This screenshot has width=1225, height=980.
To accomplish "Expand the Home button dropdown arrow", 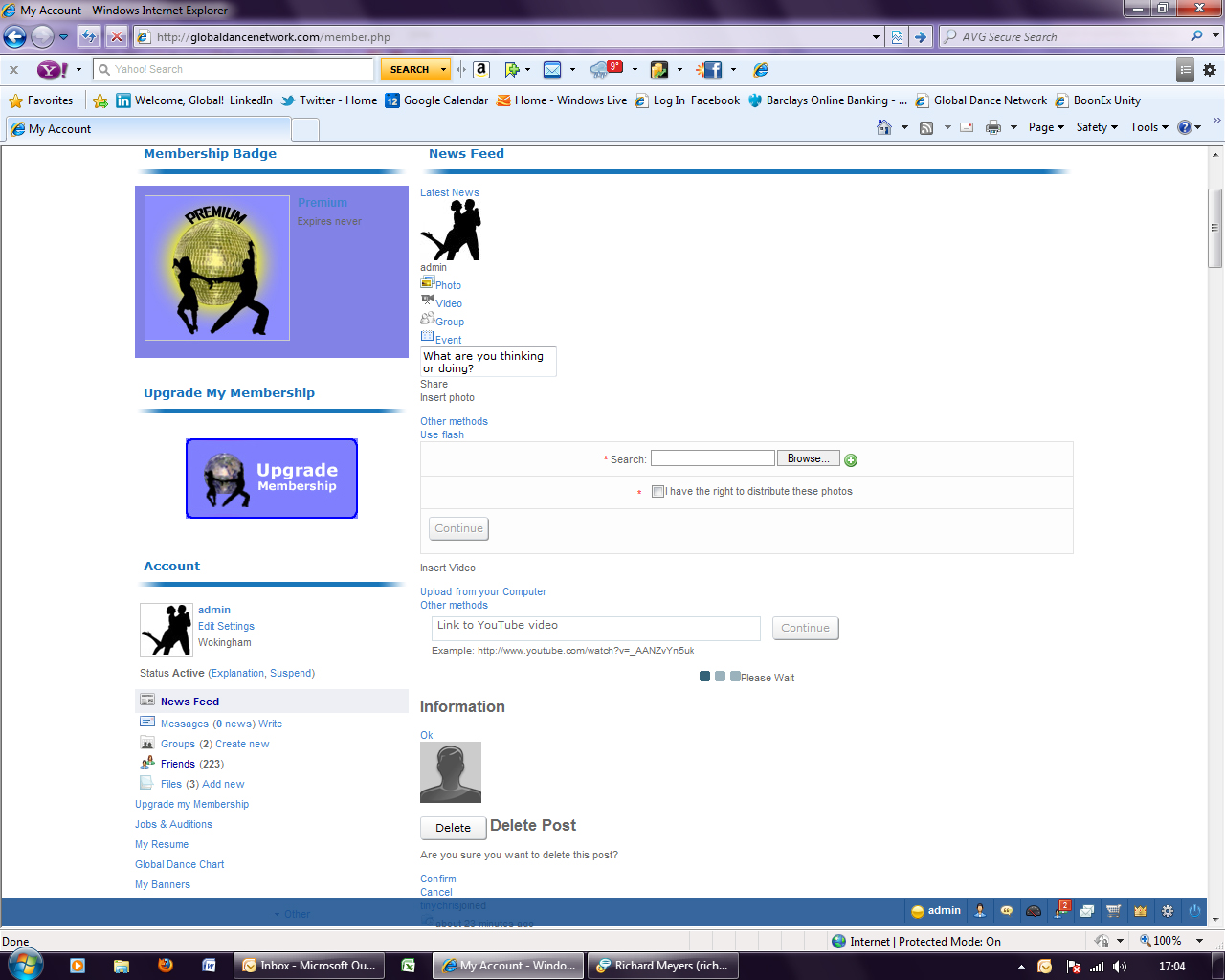I will click(904, 127).
